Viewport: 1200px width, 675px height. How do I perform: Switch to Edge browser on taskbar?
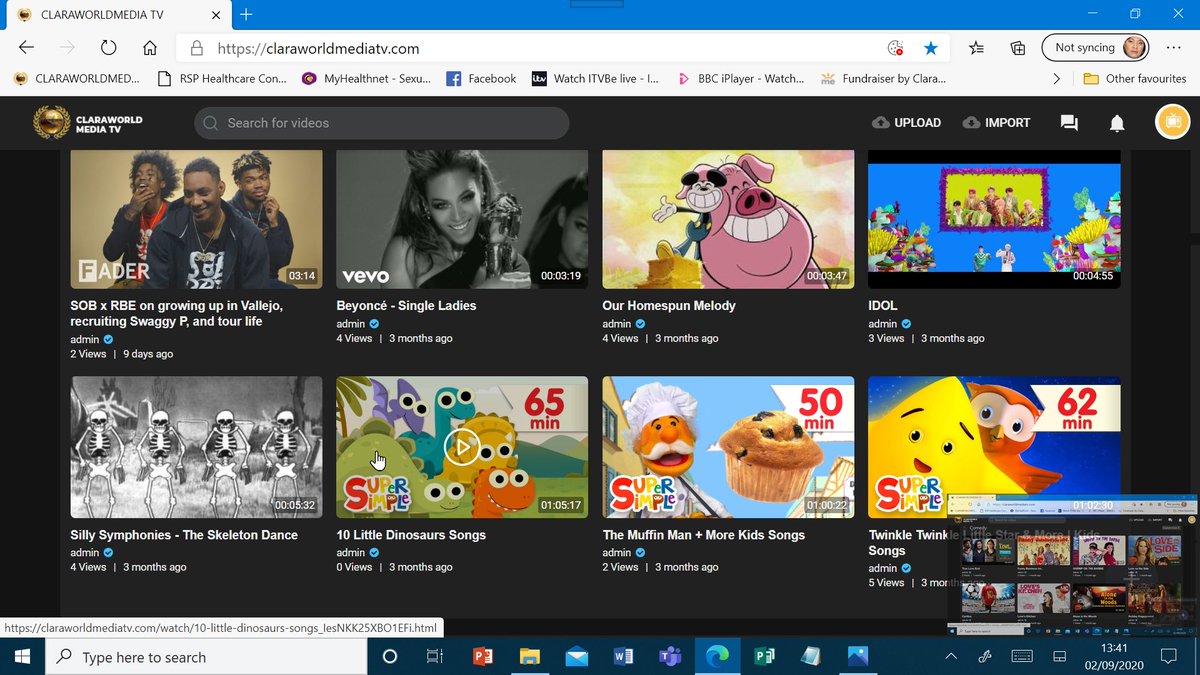tap(717, 657)
